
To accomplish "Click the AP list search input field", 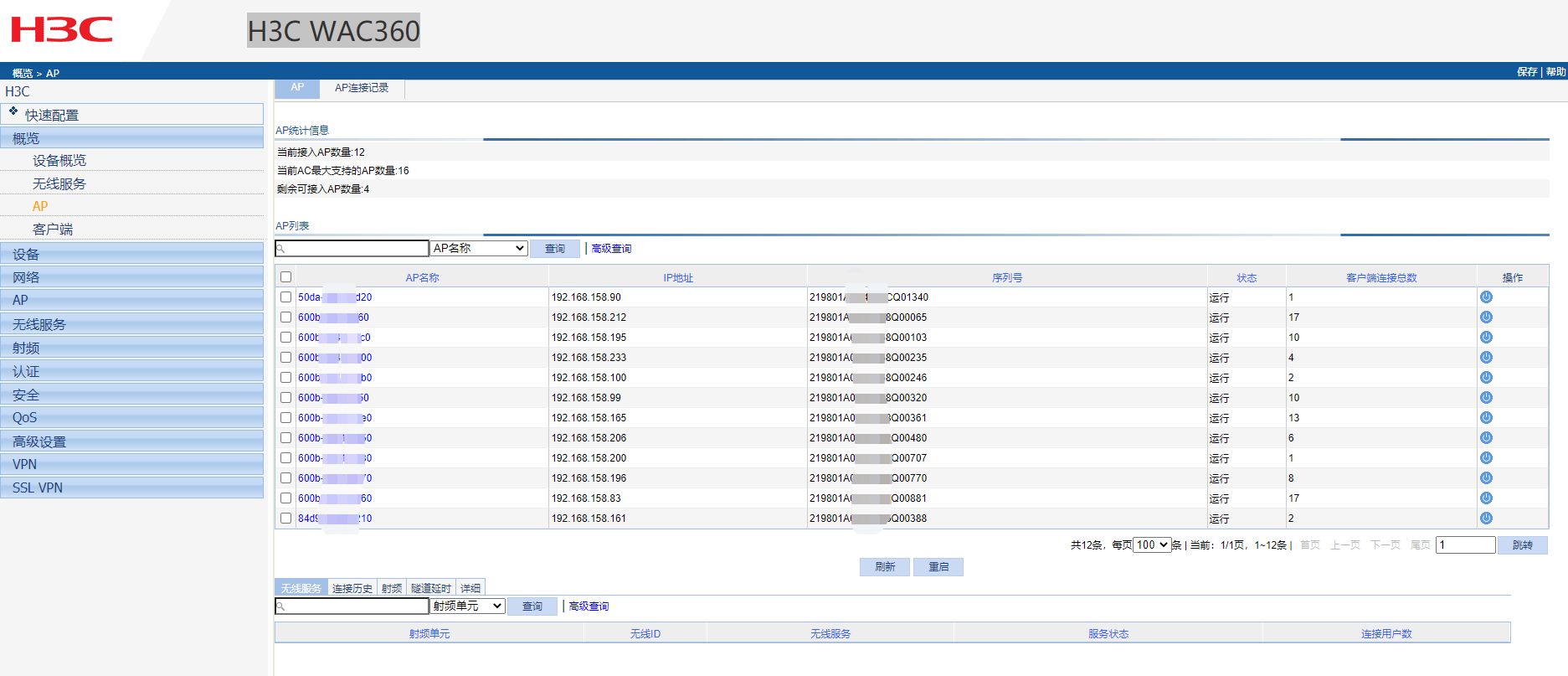I will pyautogui.click(x=352, y=248).
